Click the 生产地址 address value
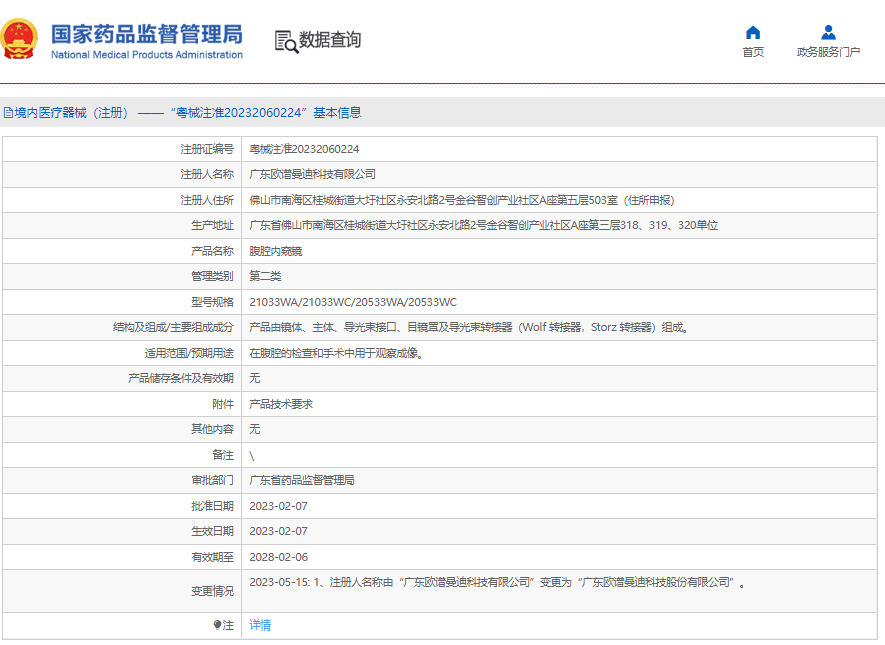This screenshot has height=645, width=885. click(x=484, y=225)
